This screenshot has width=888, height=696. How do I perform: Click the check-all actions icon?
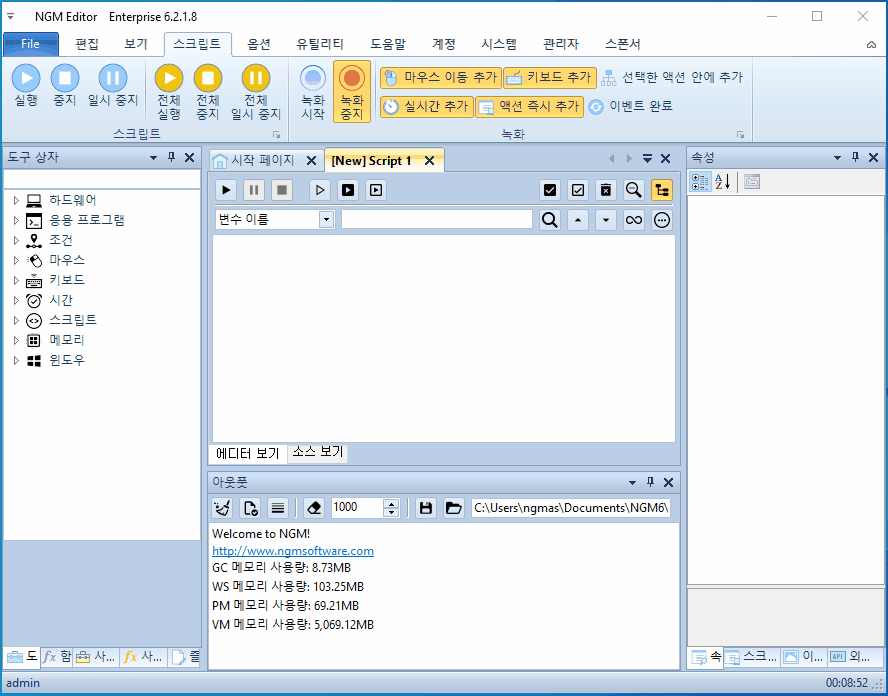(x=549, y=190)
